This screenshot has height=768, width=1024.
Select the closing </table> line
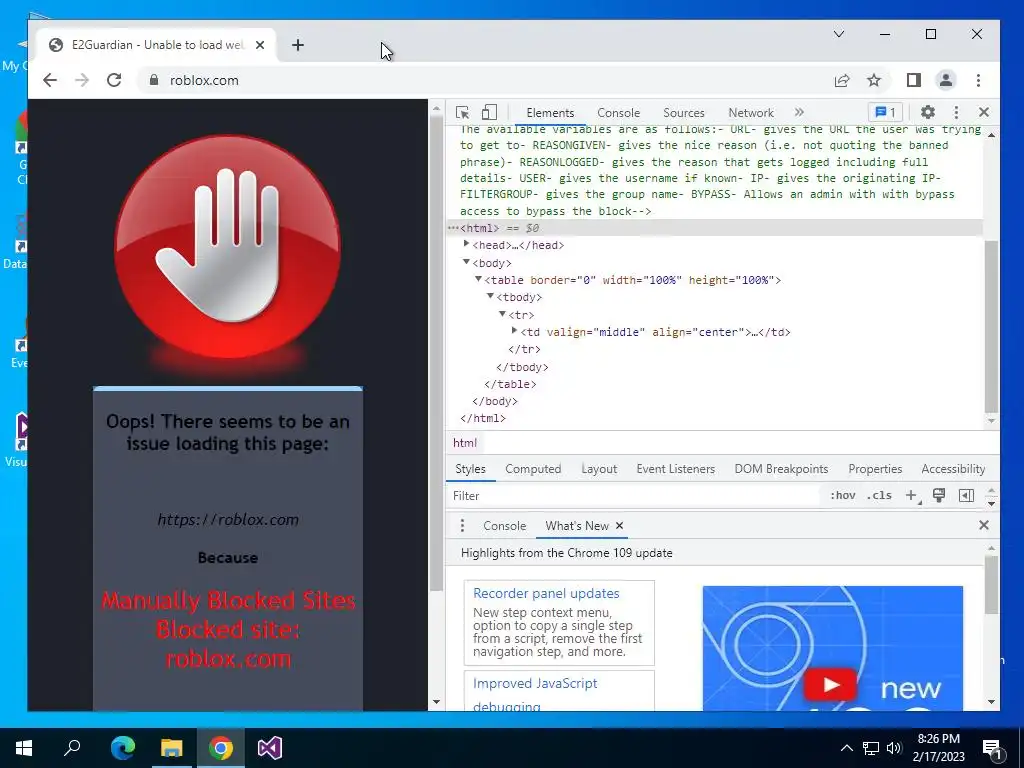(x=510, y=384)
